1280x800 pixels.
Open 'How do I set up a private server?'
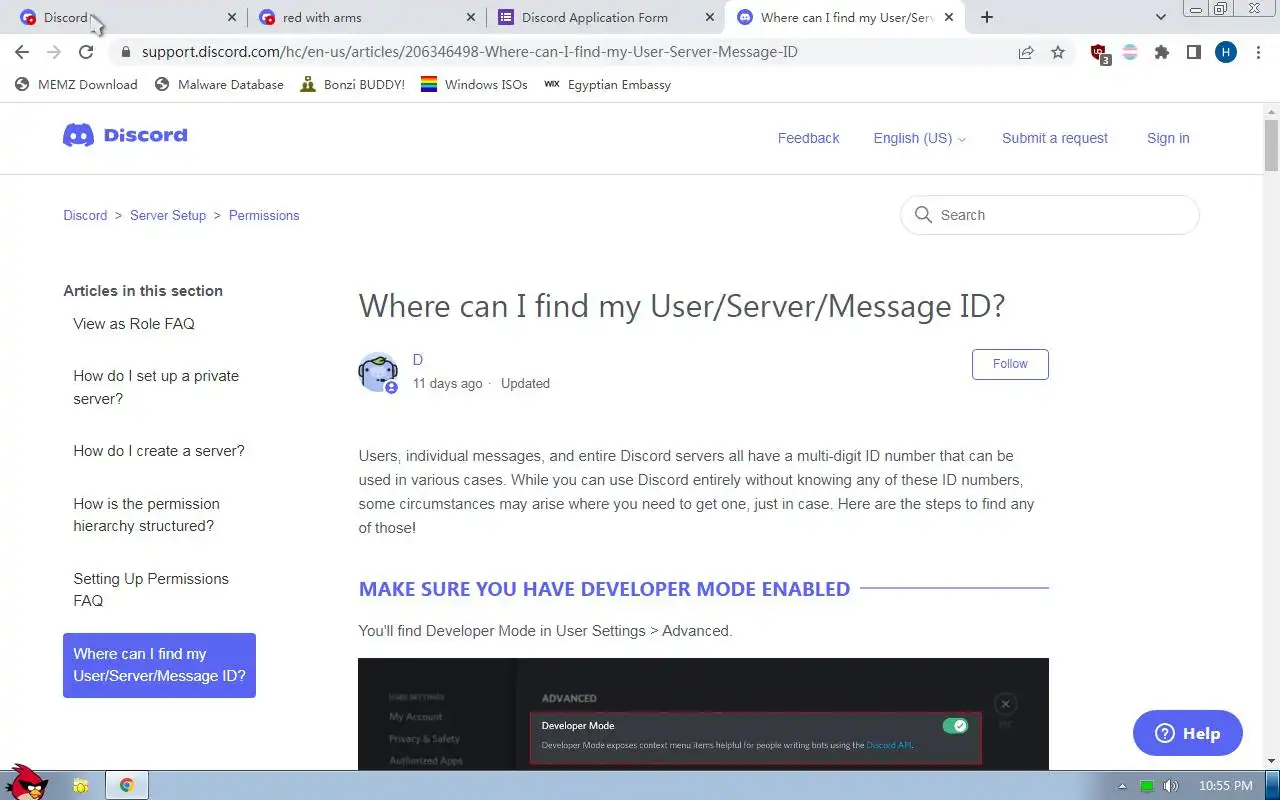[x=156, y=387]
